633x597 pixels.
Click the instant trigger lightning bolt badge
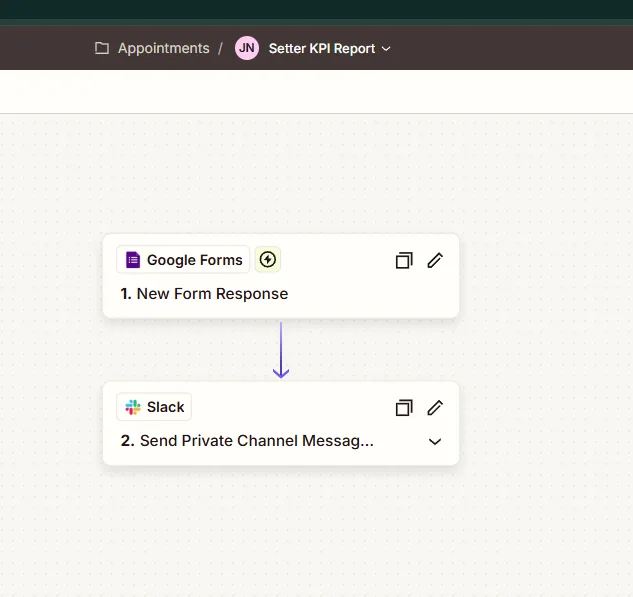[x=268, y=260]
